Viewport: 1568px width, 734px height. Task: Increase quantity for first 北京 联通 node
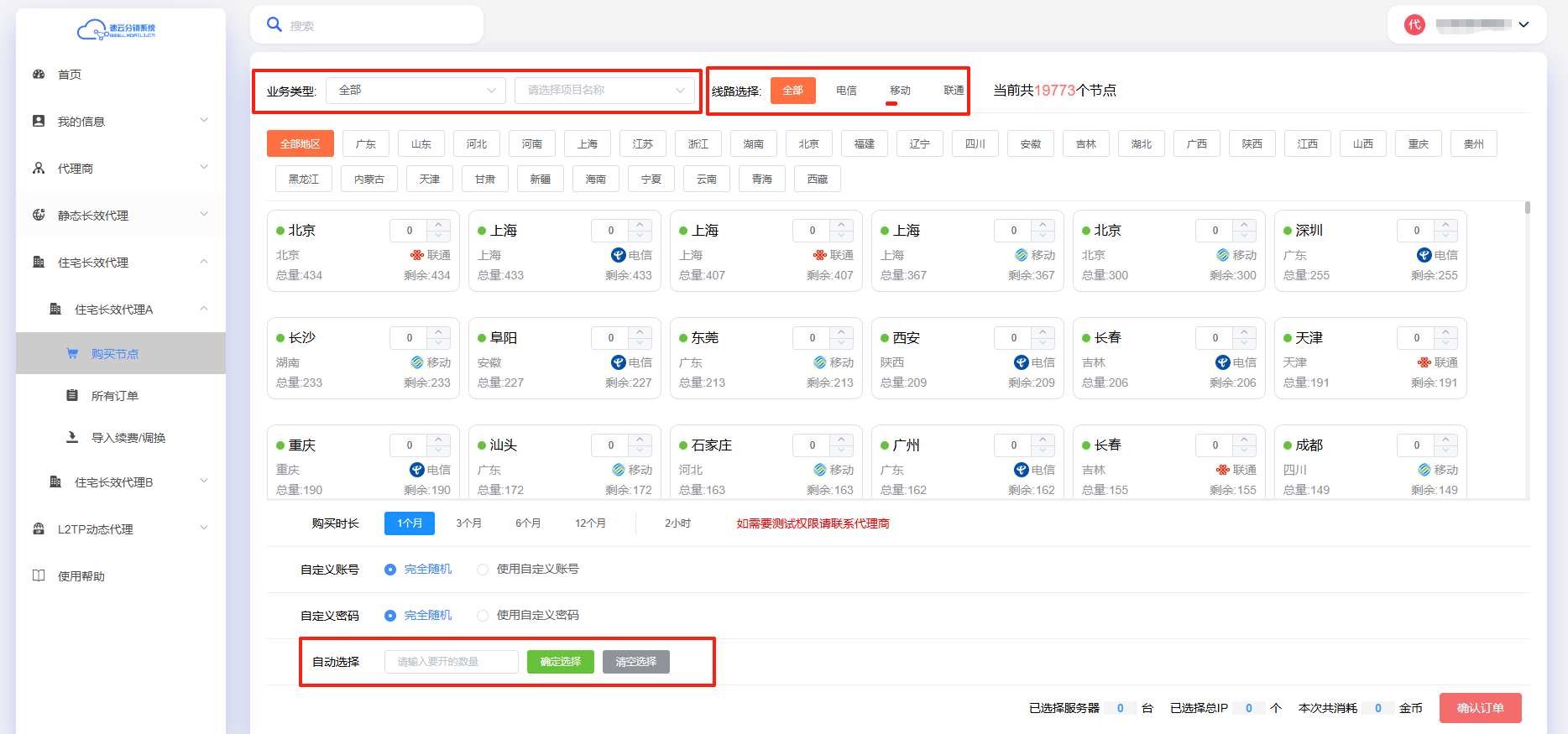pyautogui.click(x=439, y=225)
